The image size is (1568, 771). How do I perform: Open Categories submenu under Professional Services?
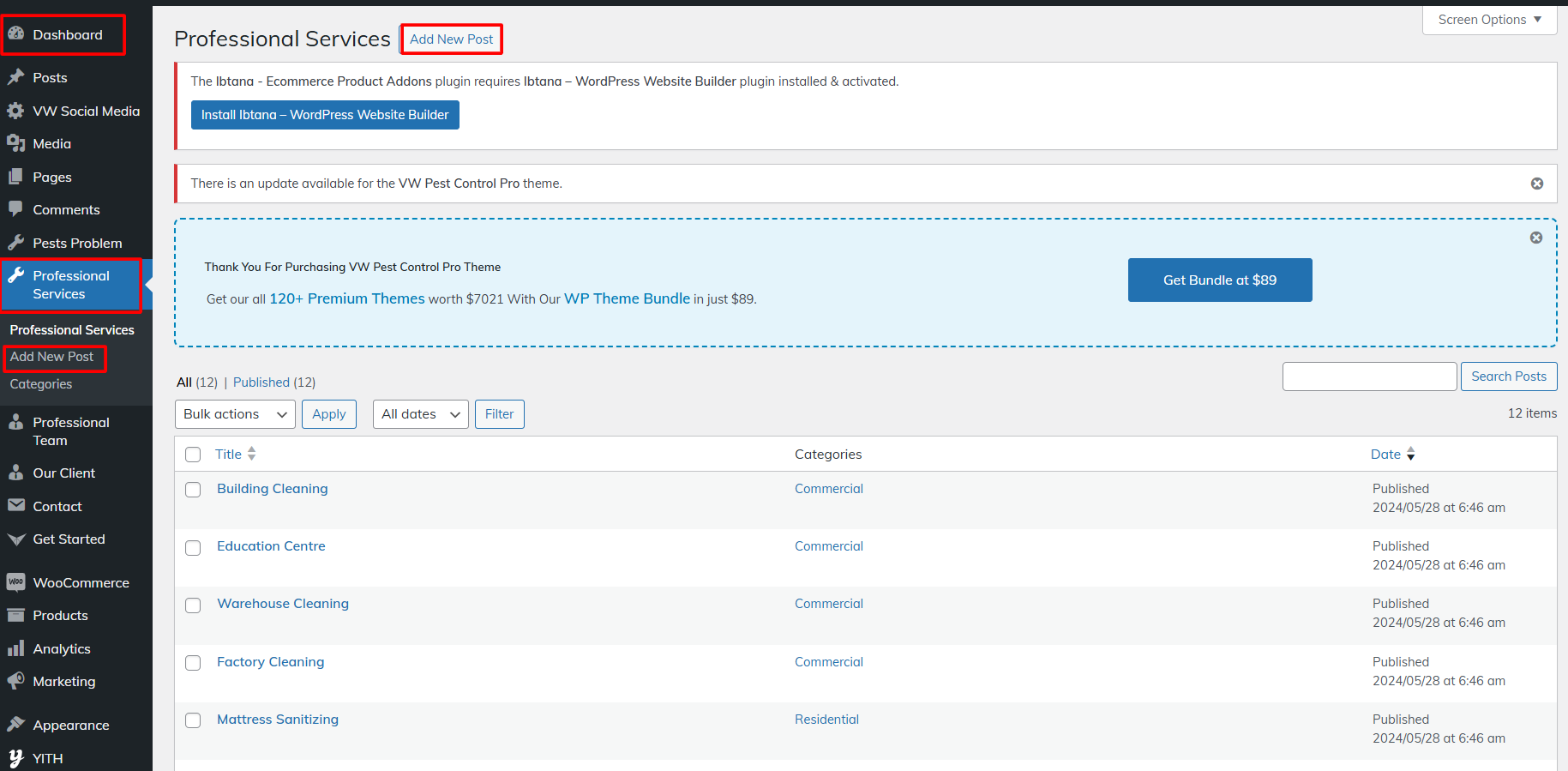coord(41,384)
